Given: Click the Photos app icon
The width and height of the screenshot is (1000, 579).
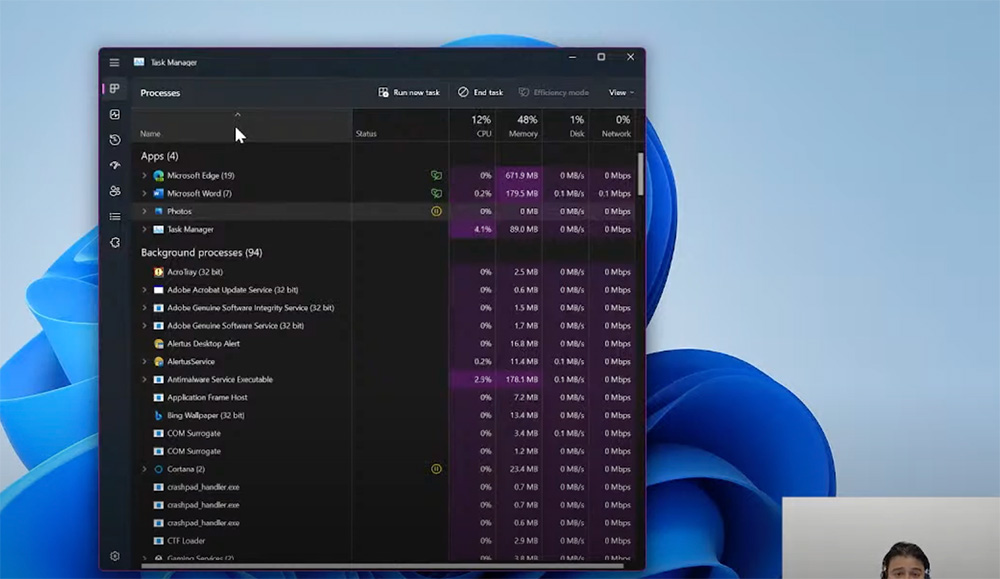Looking at the screenshot, I should point(158,211).
